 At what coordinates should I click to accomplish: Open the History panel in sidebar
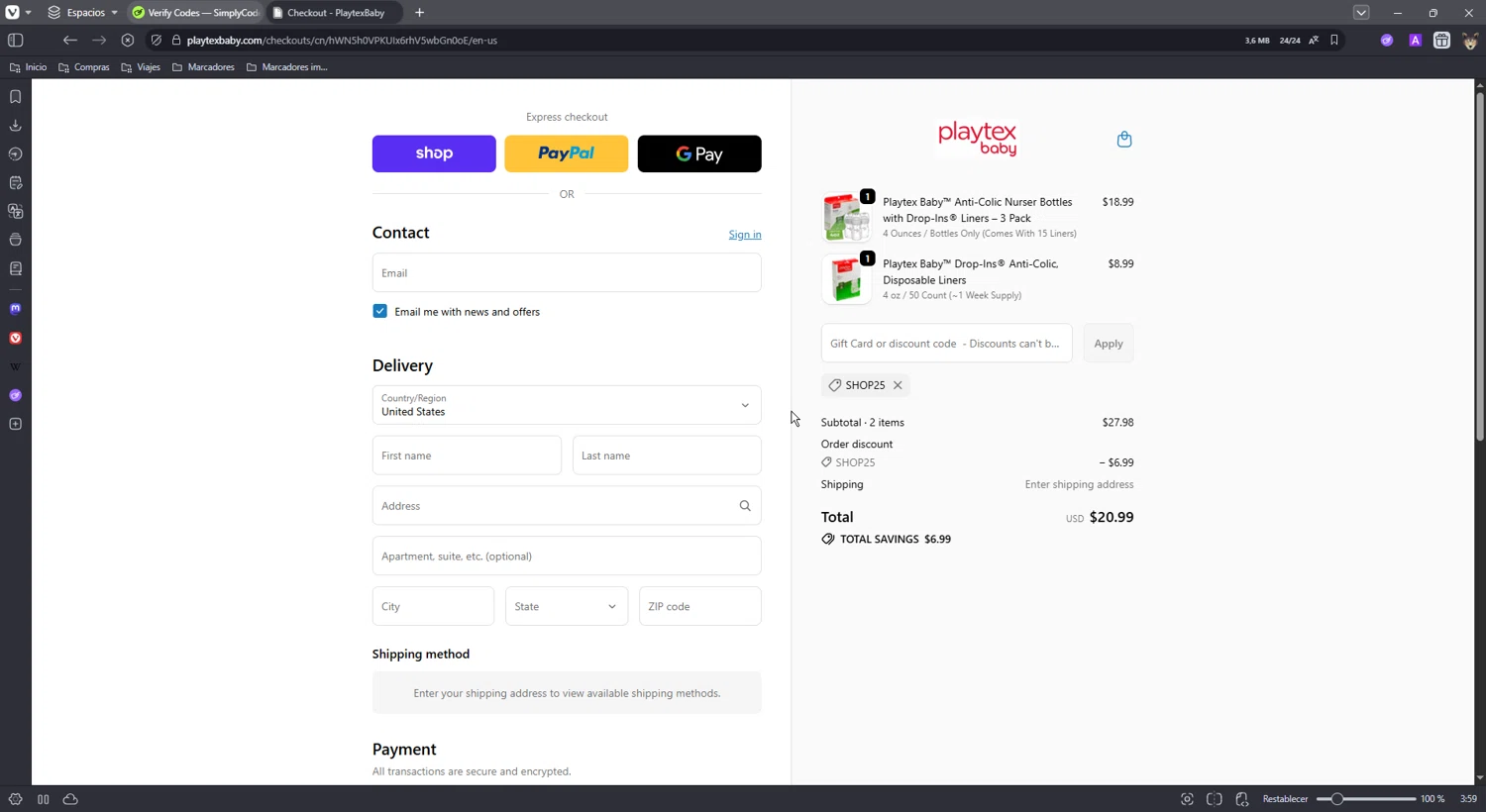tap(15, 154)
